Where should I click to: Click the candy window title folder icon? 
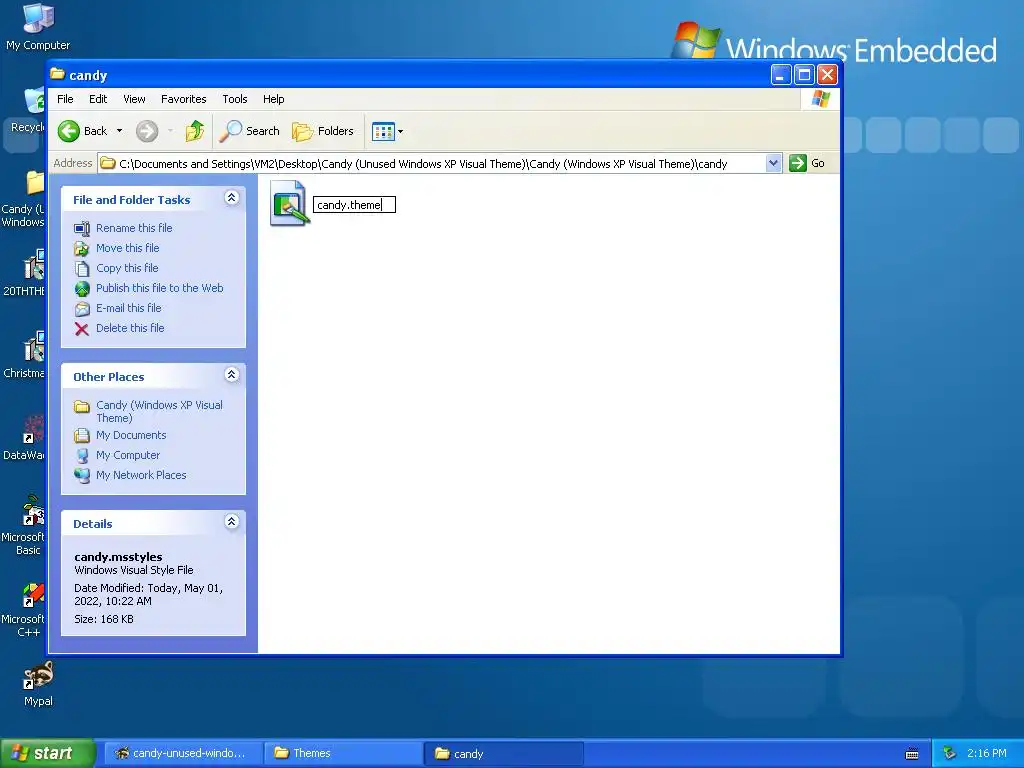click(57, 74)
